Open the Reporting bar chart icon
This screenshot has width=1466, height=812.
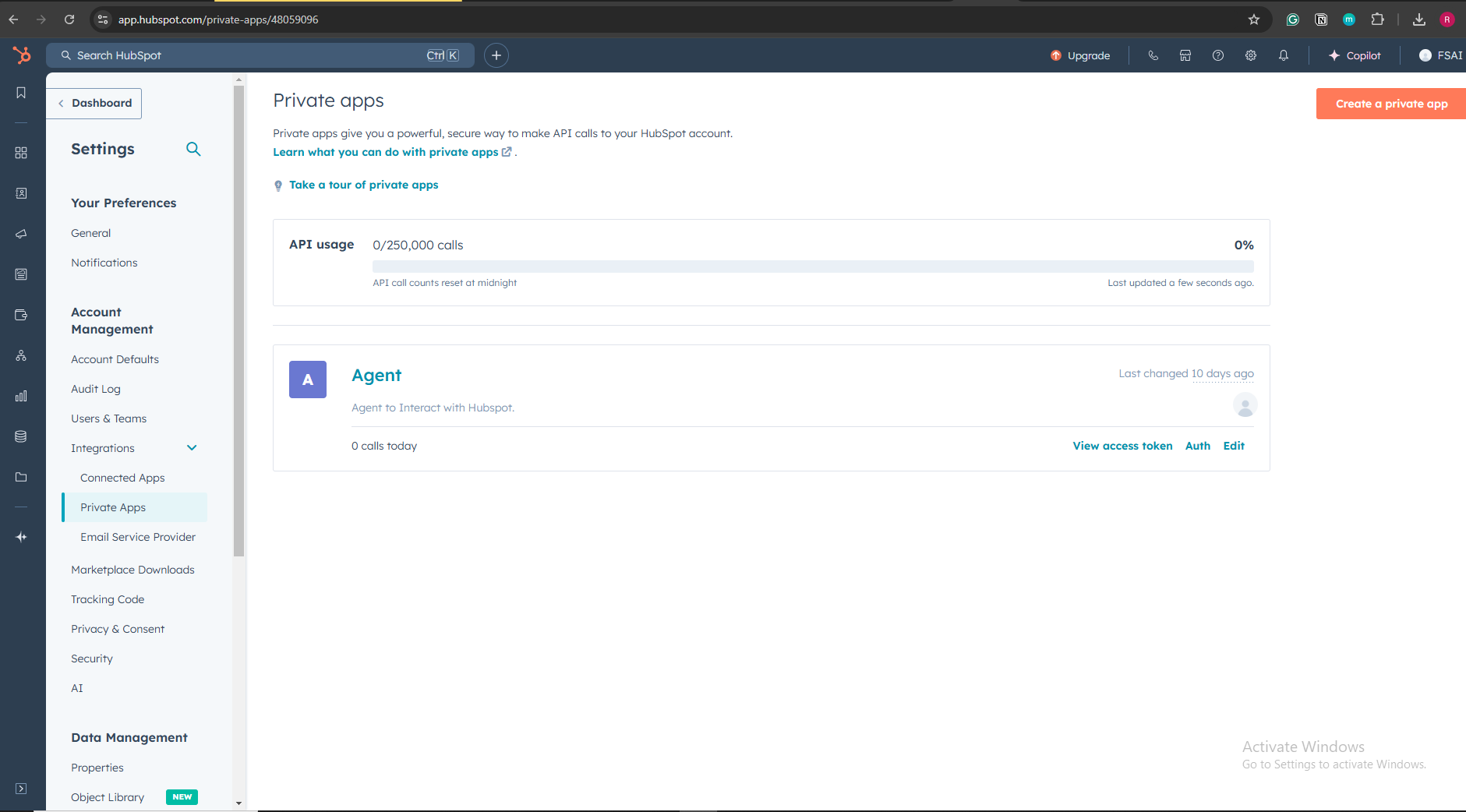pos(21,396)
